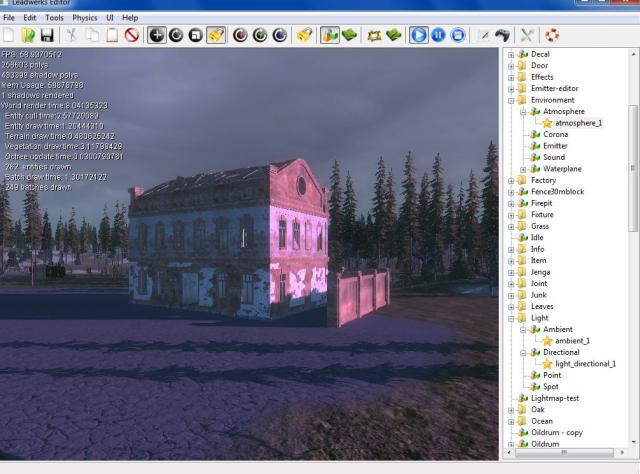The height and width of the screenshot is (474, 640).
Task: Collapse the Environment folder node
Action: [x=511, y=100]
